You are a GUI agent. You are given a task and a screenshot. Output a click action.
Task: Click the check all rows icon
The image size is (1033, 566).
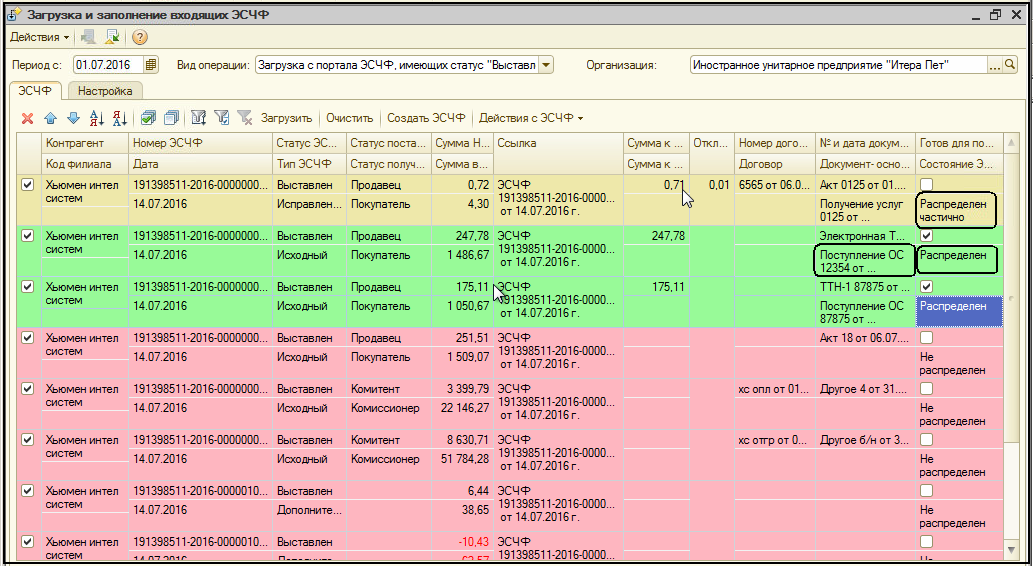pos(148,118)
